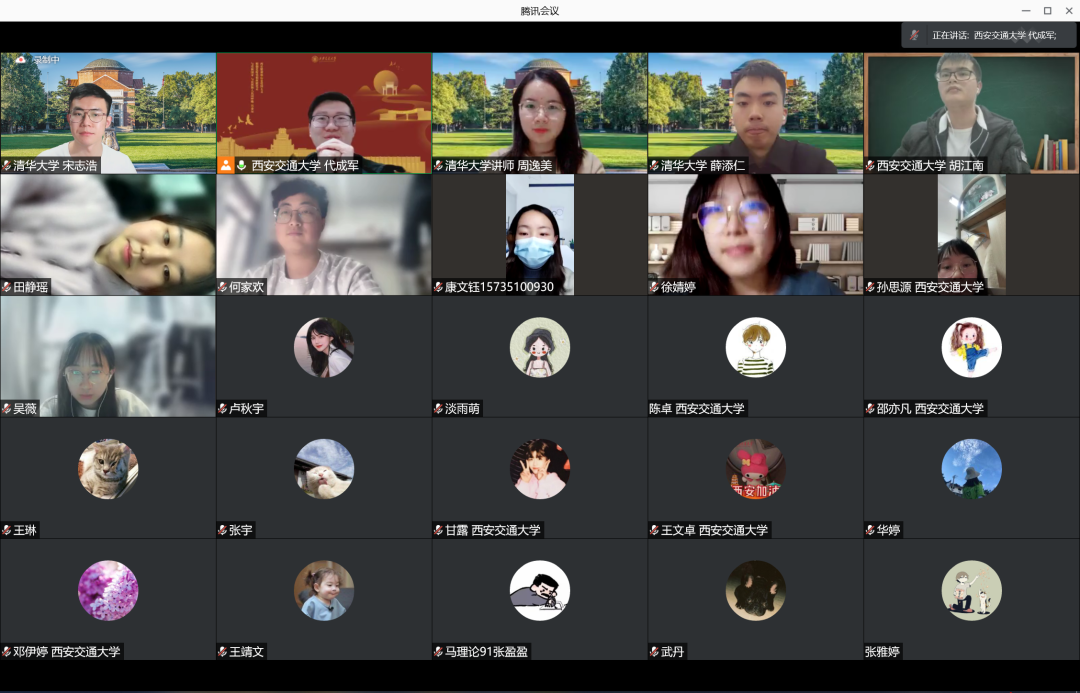Click the muted mic icon for 王琳
Viewport: 1080px width, 693px height.
pos(7,531)
